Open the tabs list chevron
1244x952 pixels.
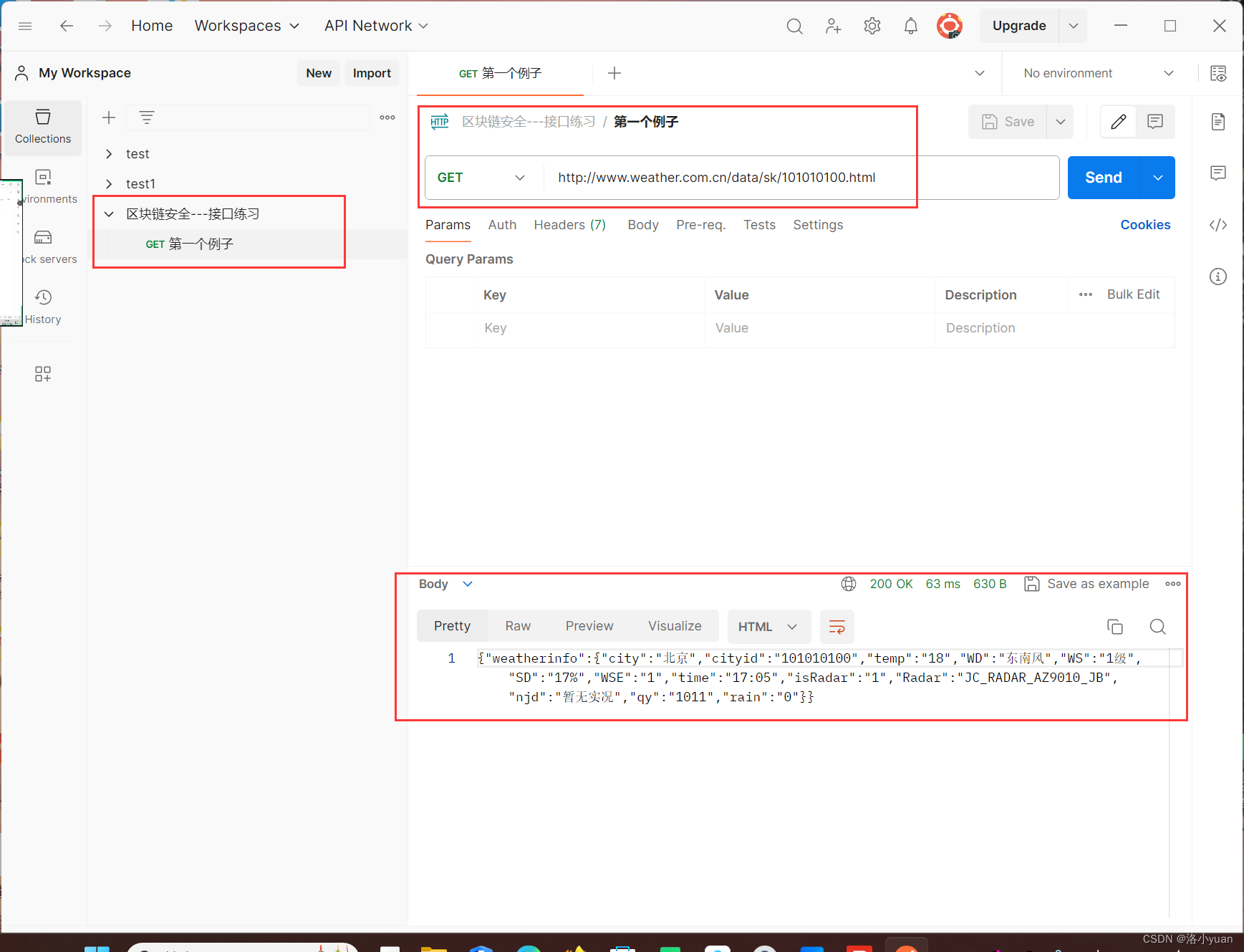coord(980,73)
